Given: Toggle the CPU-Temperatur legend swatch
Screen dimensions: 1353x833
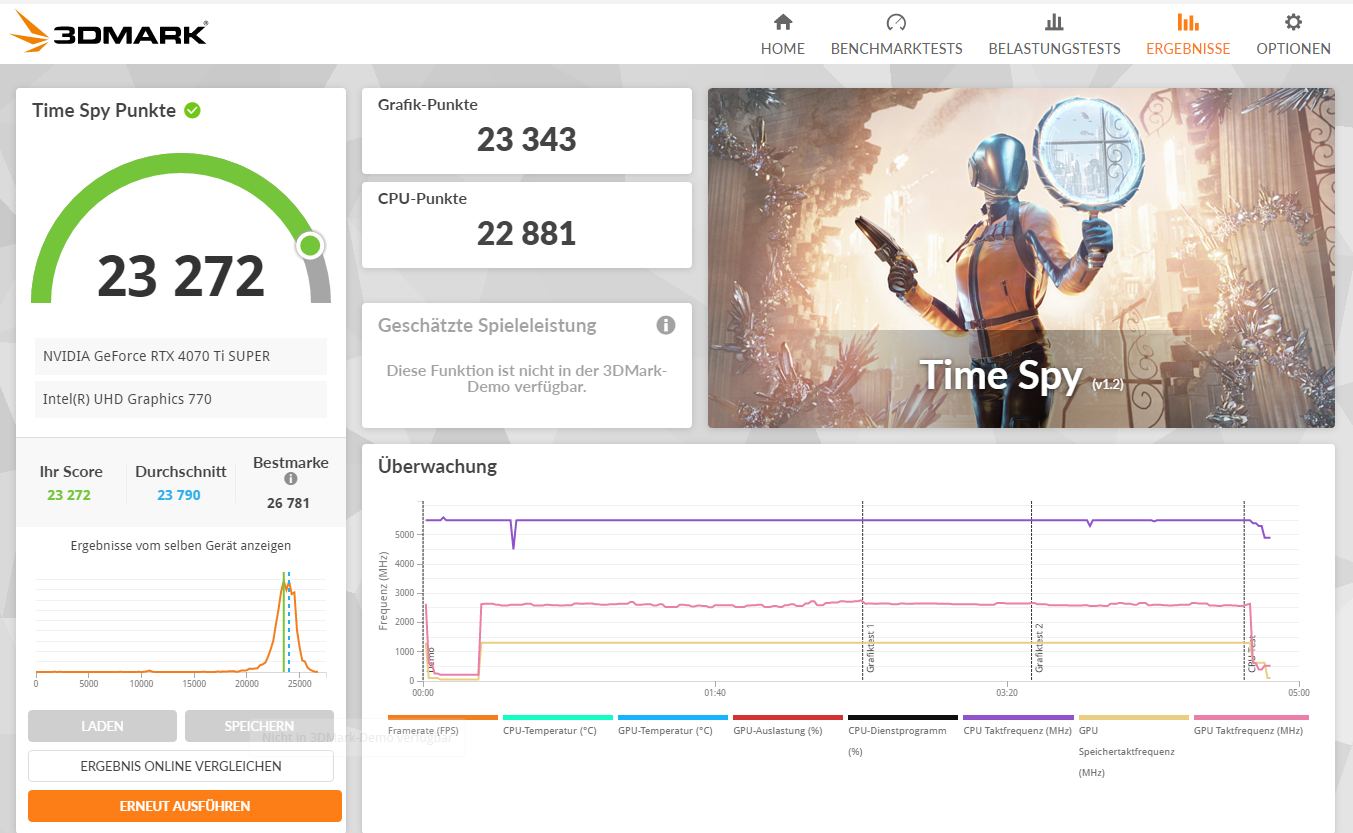Looking at the screenshot, I should pos(558,718).
